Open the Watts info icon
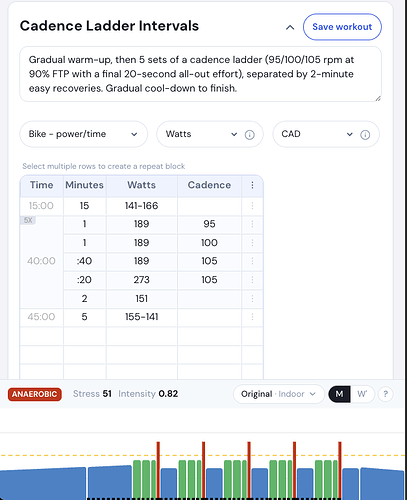 coord(250,135)
